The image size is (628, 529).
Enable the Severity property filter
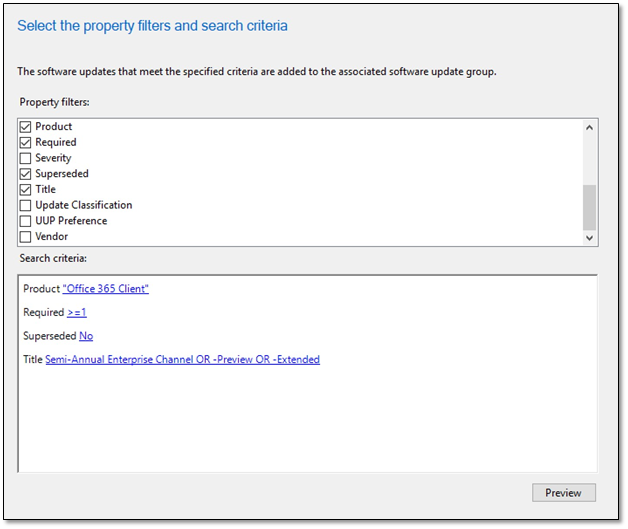click(25, 158)
